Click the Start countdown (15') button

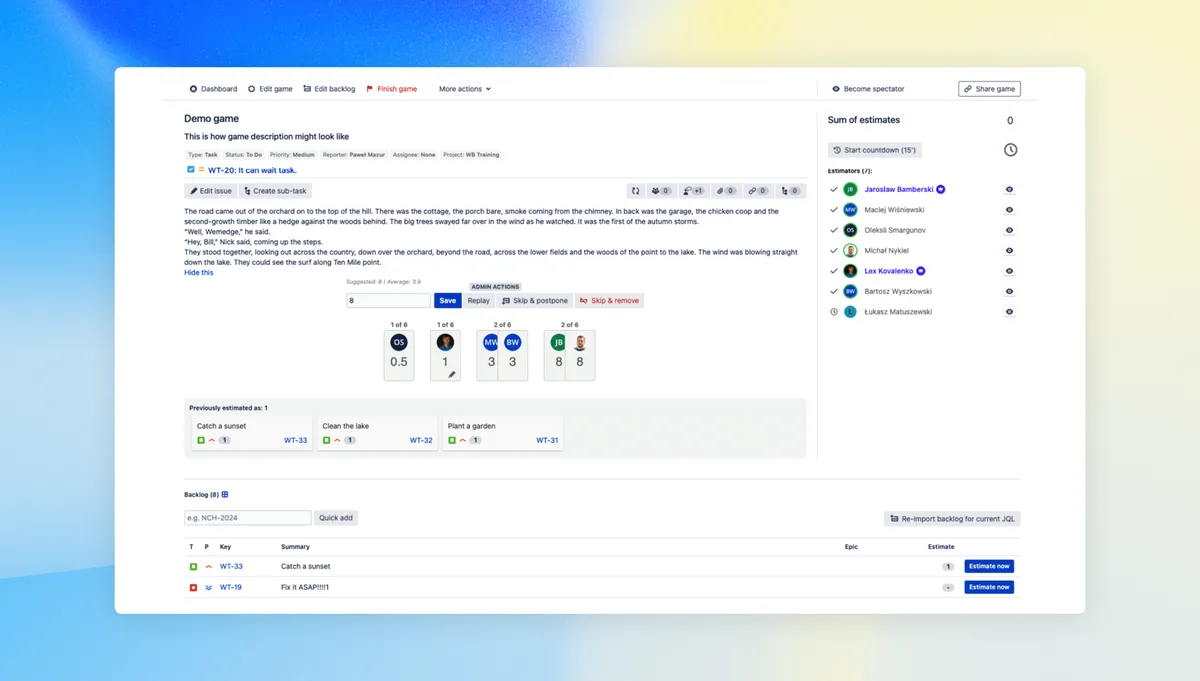tap(874, 150)
